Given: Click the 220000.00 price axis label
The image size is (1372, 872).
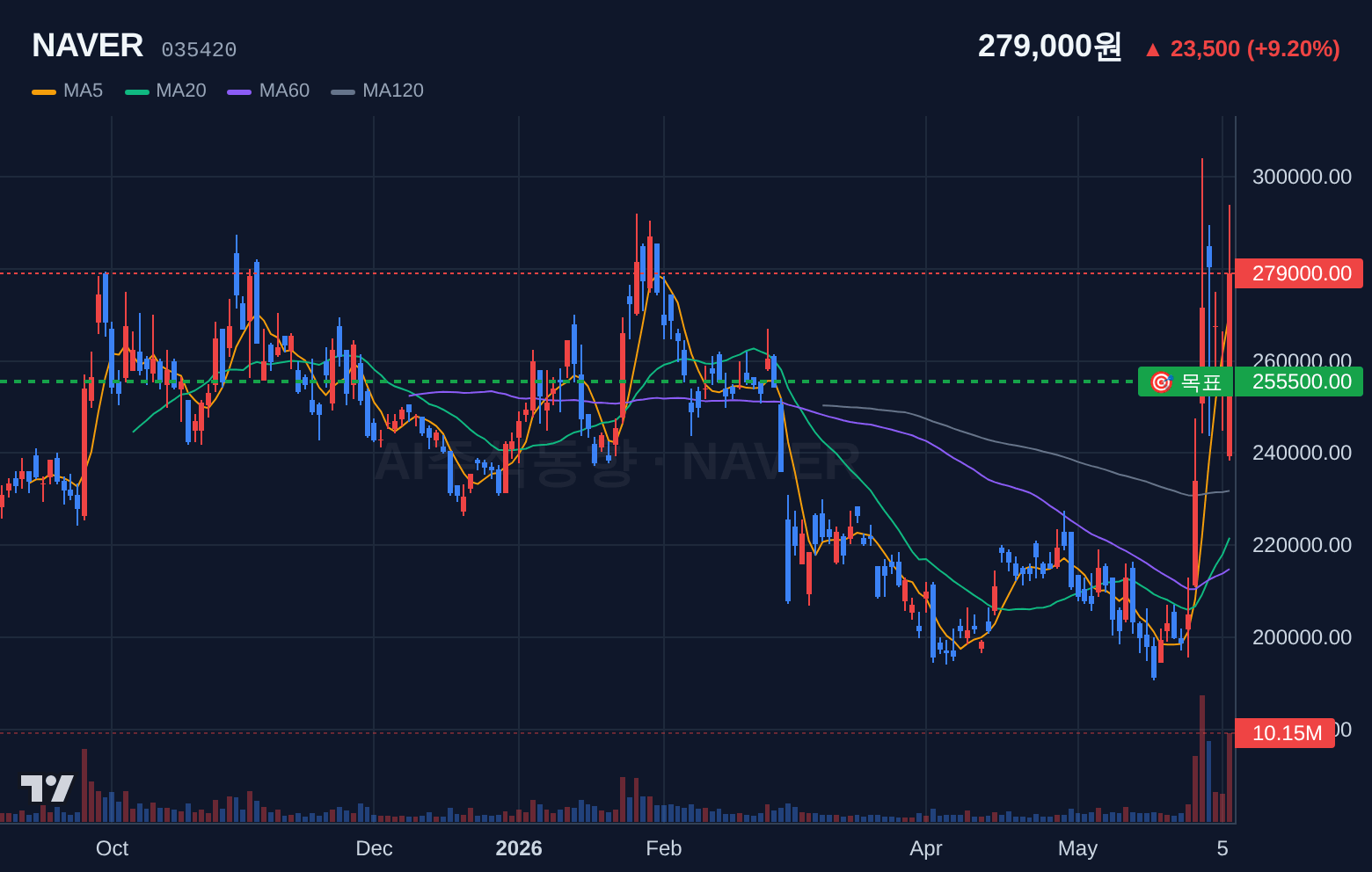Looking at the screenshot, I should tap(1302, 545).
